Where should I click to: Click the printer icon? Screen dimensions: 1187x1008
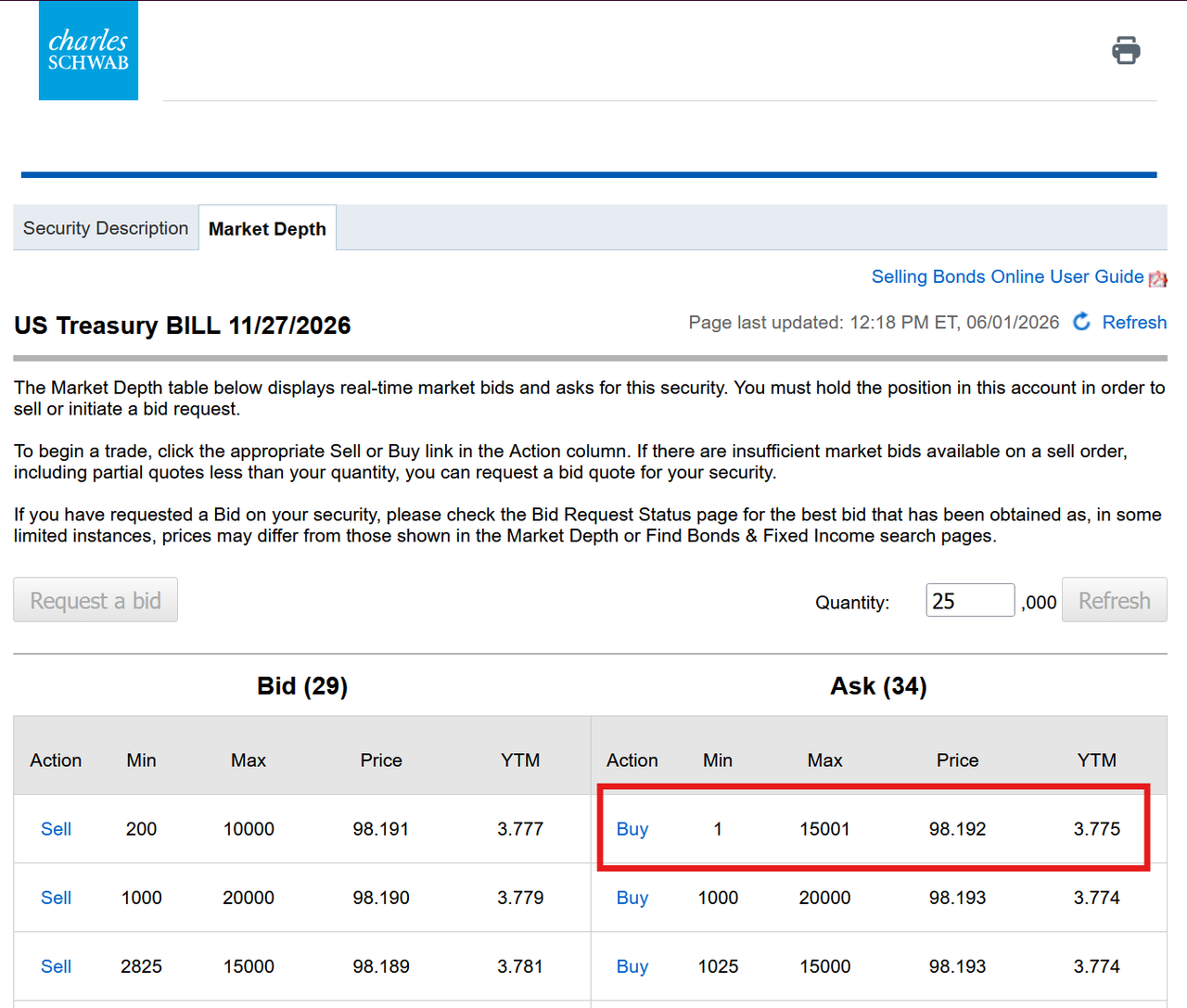tap(1126, 50)
